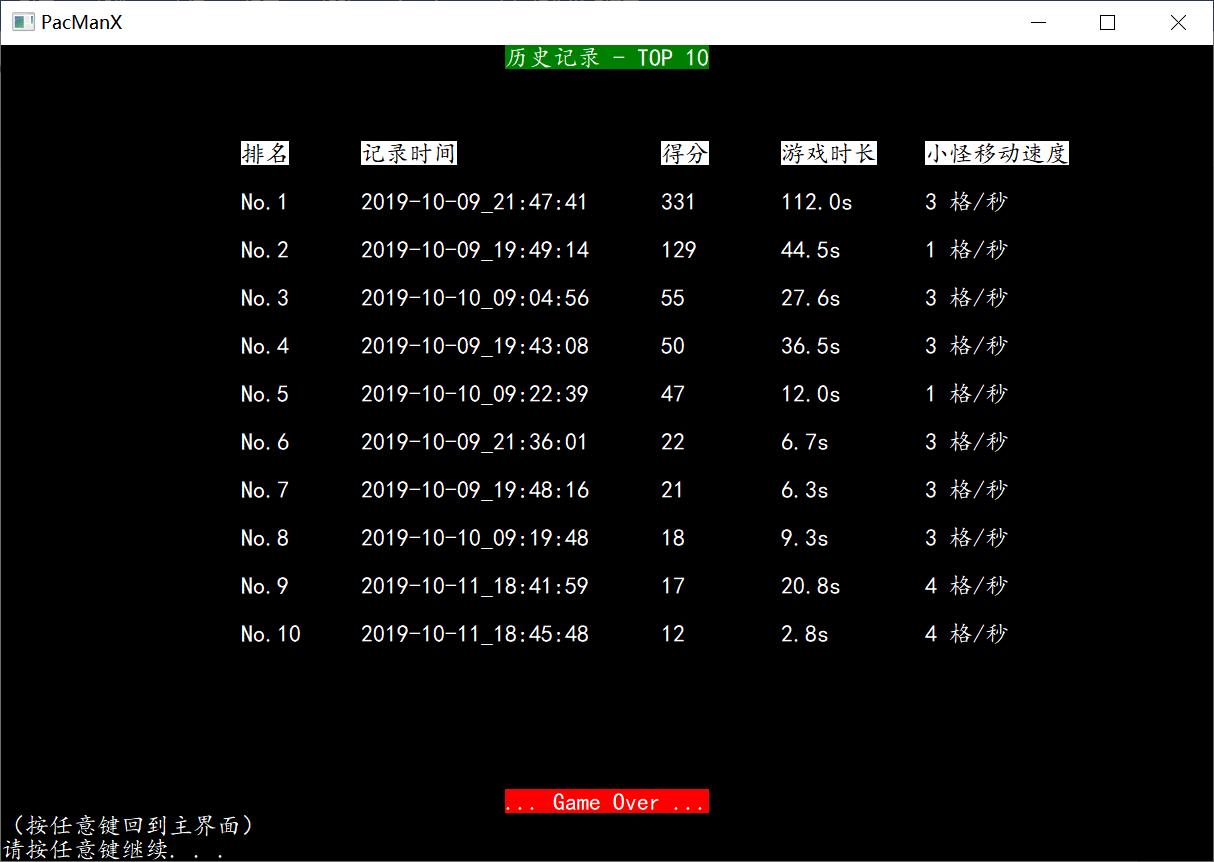
Task: Click timestamp 2019-10-11_18:41:59
Action: click(475, 586)
